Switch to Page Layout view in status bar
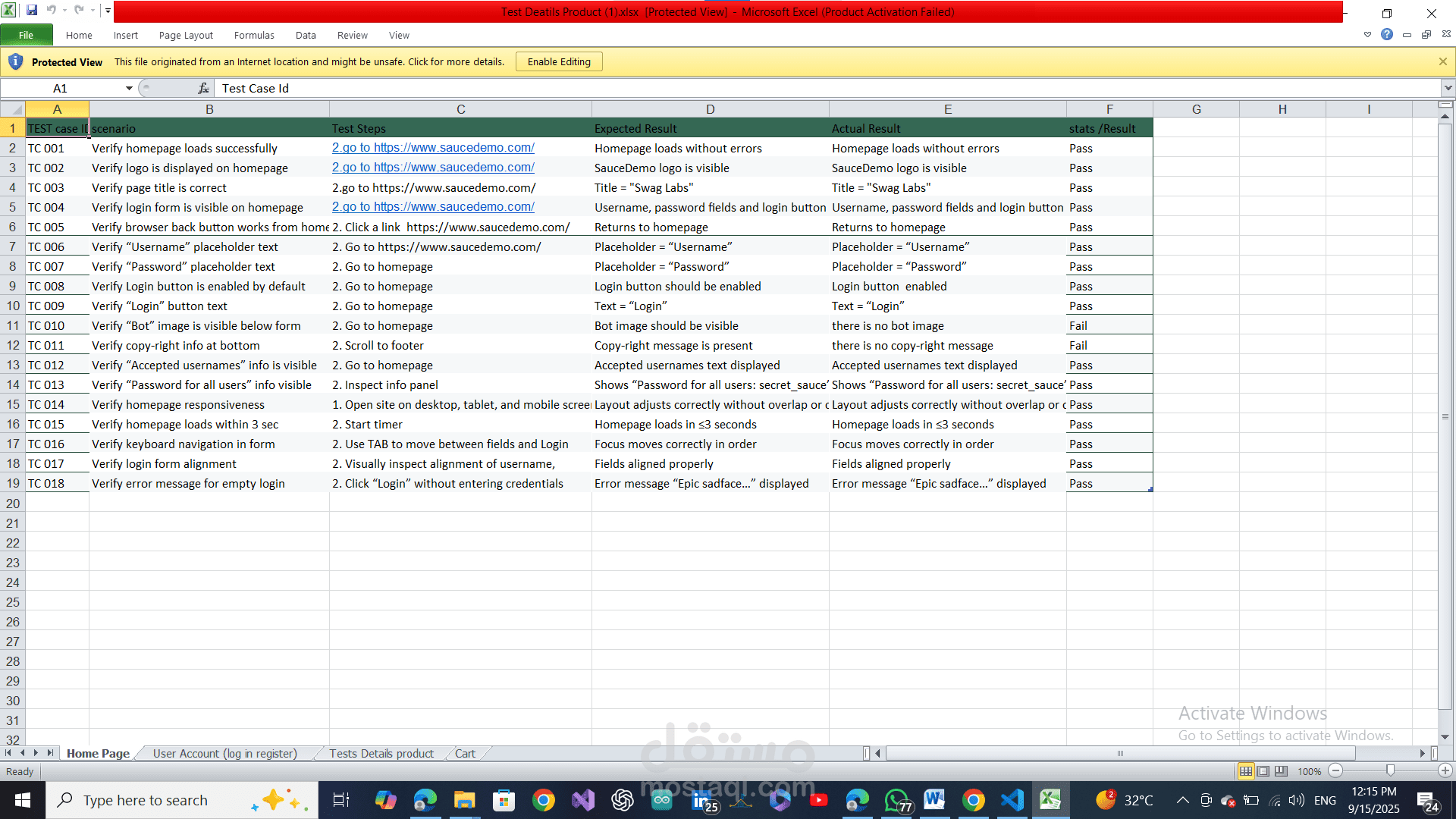Image resolution: width=1456 pixels, height=819 pixels. [1263, 771]
